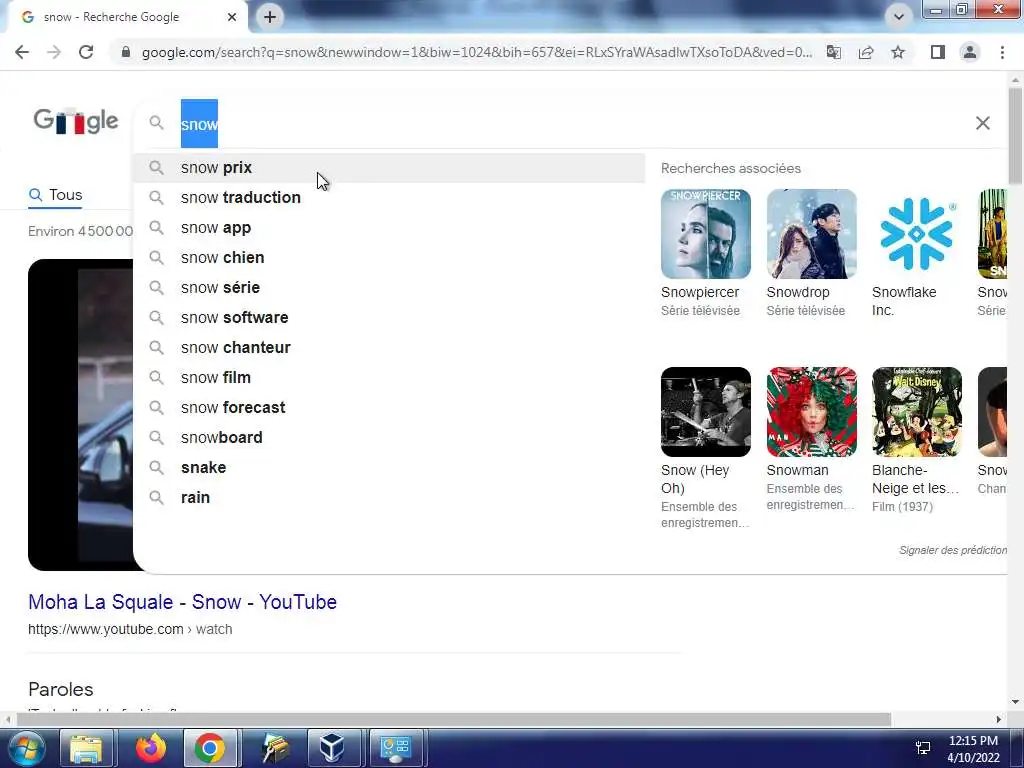Switch to Chrome on the taskbar
Image resolution: width=1024 pixels, height=768 pixels.
click(210, 748)
